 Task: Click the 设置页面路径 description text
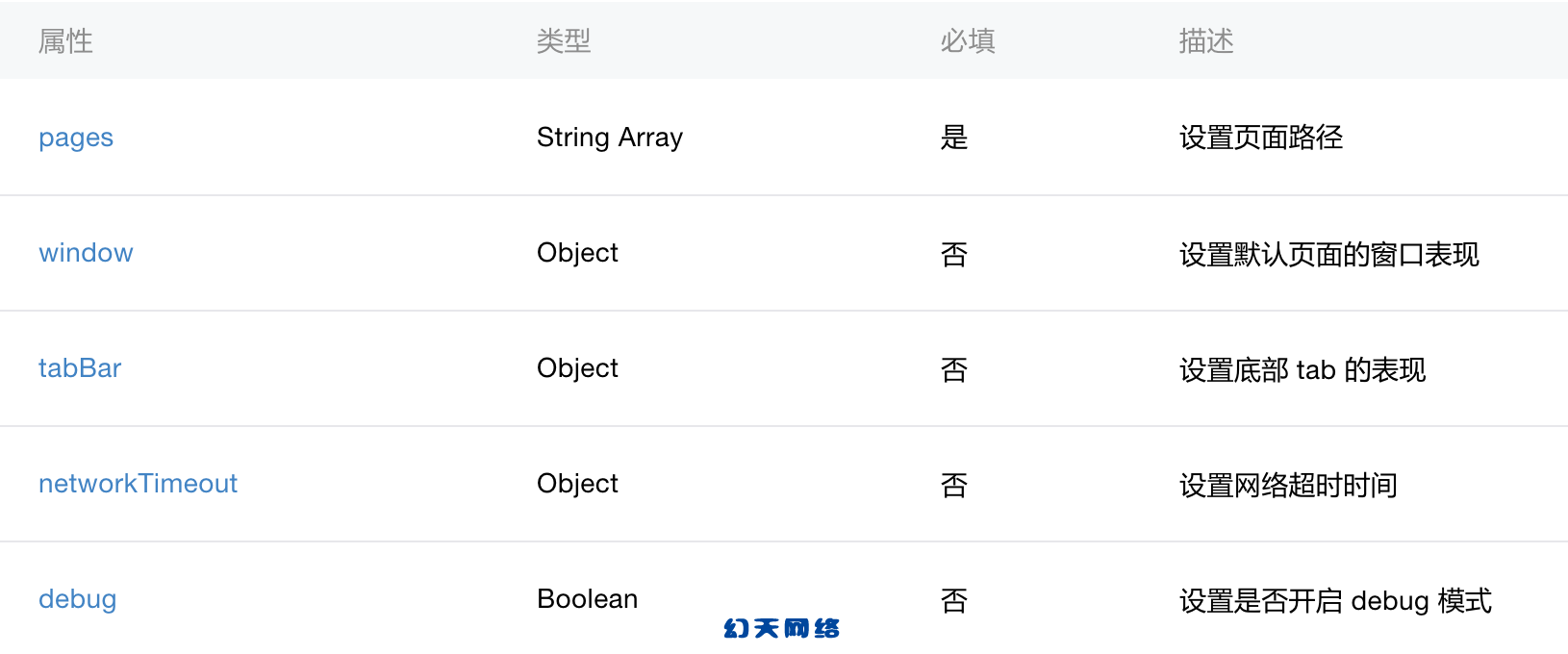1261,138
